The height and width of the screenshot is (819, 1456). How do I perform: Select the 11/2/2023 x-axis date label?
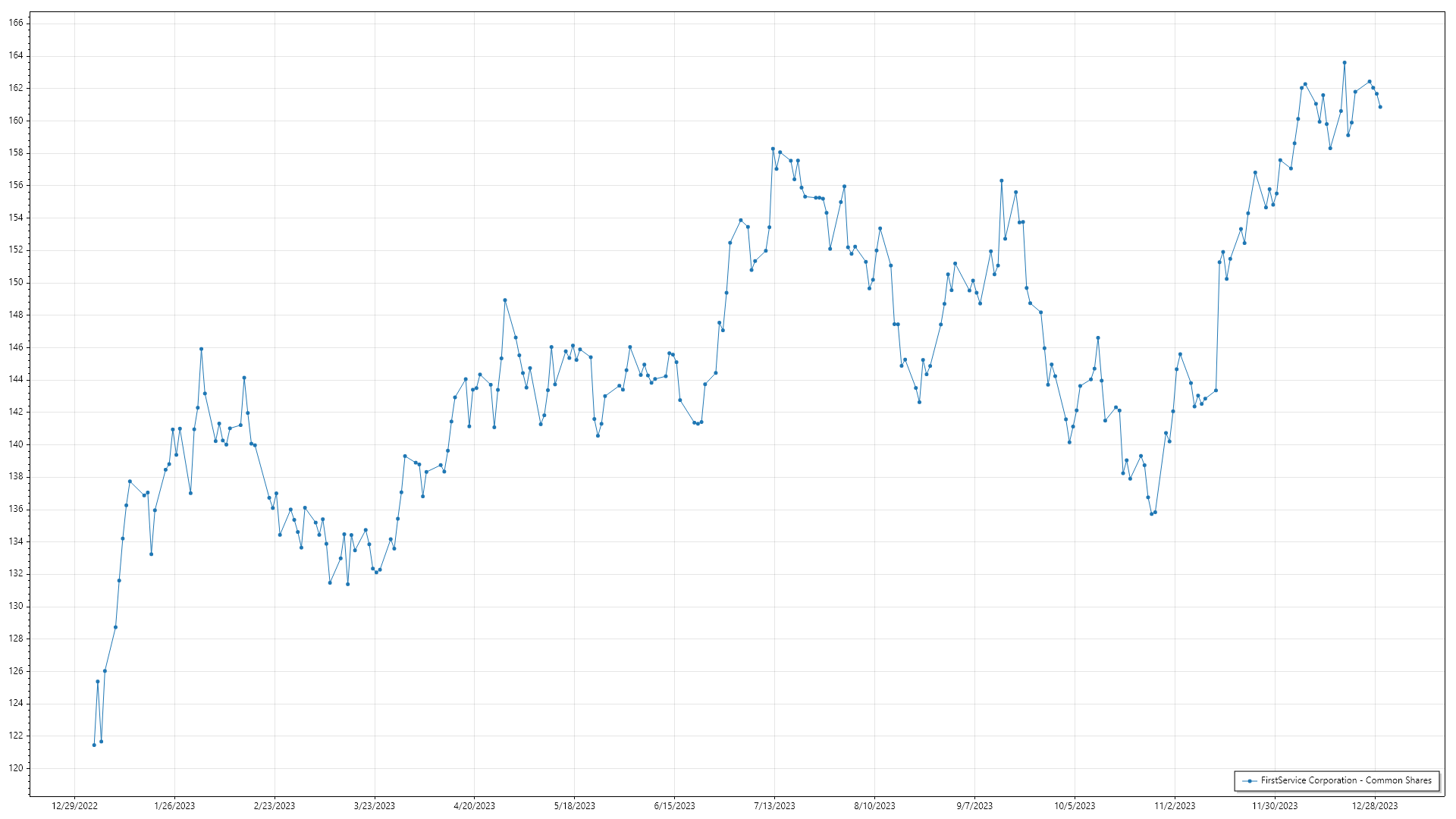click(1175, 806)
